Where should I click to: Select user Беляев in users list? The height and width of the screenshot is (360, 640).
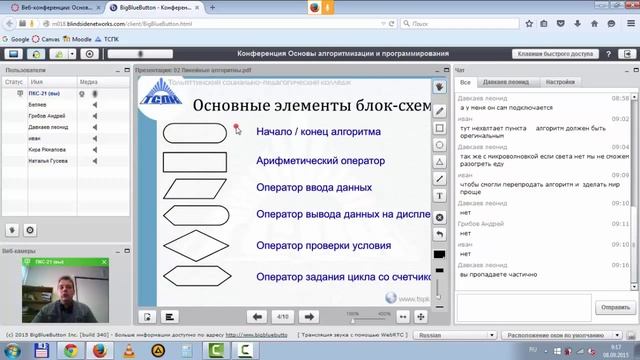point(37,105)
